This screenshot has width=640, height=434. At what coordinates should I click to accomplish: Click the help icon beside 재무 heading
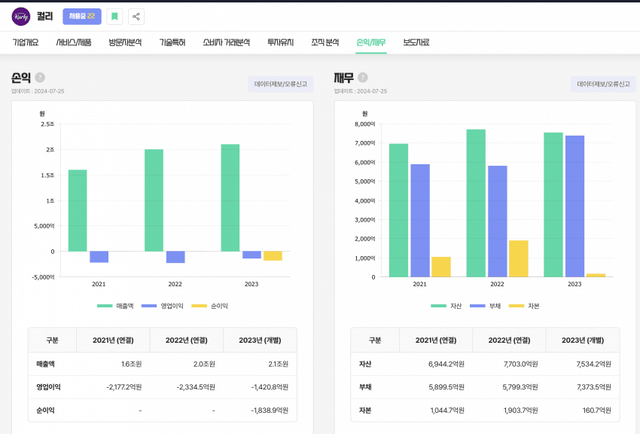click(364, 78)
